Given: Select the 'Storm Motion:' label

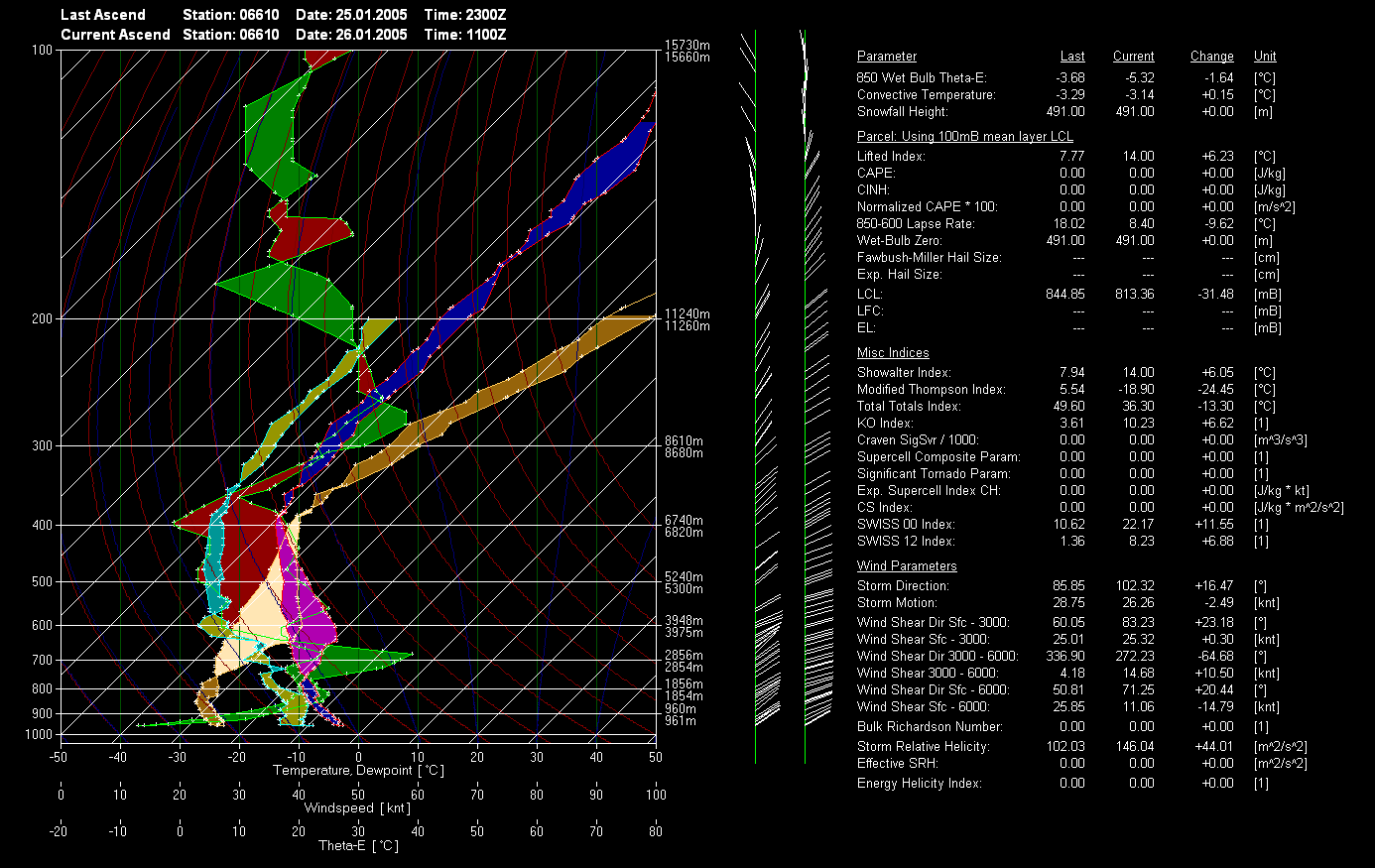Looking at the screenshot, I should pyautogui.click(x=897, y=602).
